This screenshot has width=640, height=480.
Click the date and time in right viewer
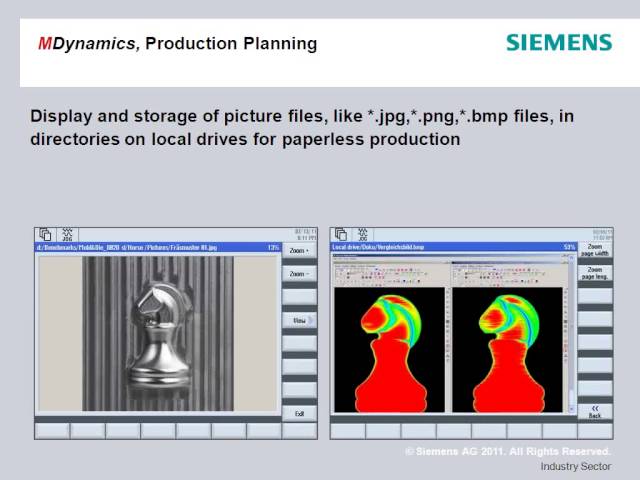tap(602, 235)
